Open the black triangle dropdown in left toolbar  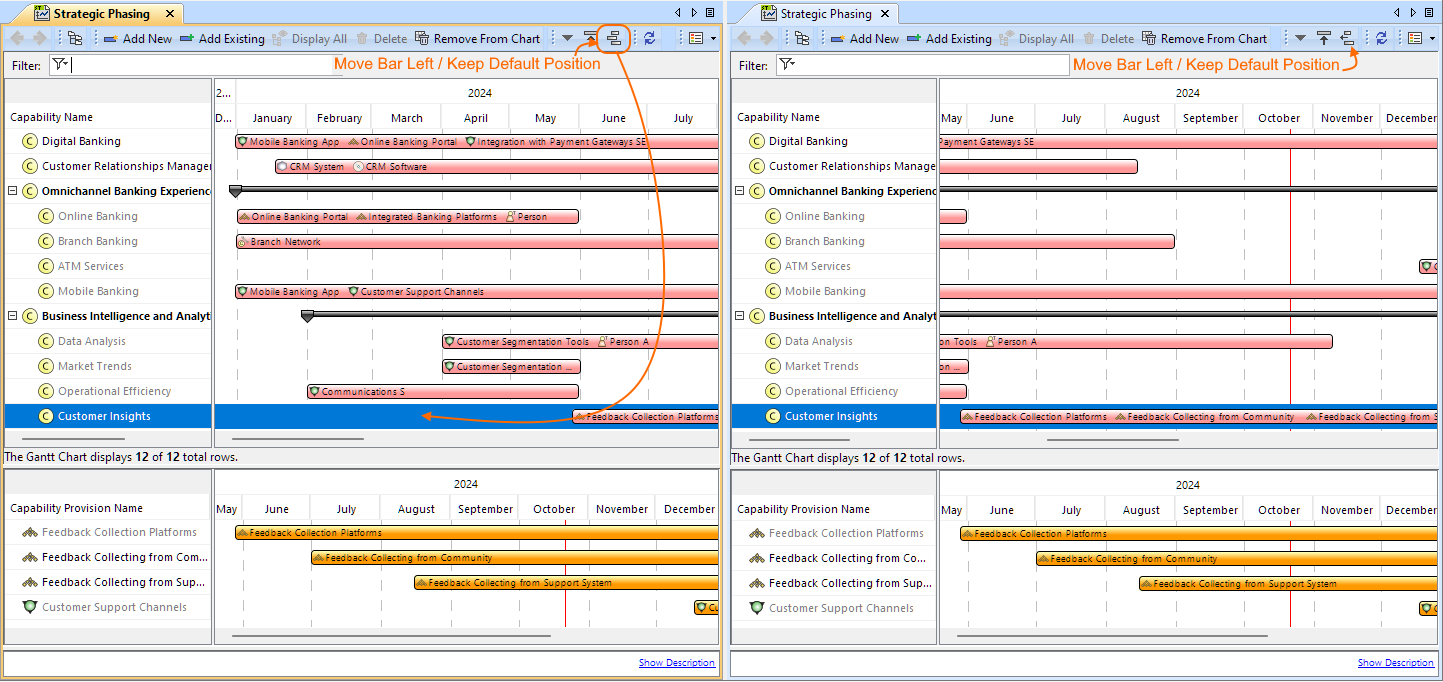pyautogui.click(x=567, y=39)
